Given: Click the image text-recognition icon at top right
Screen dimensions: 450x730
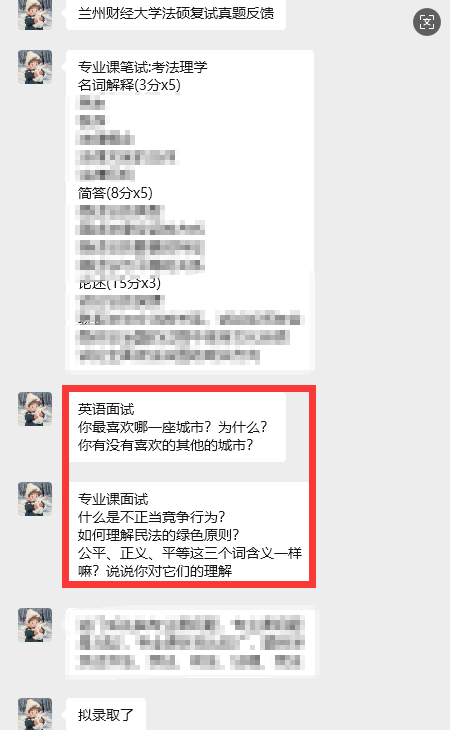Looking at the screenshot, I should click(x=426, y=22).
